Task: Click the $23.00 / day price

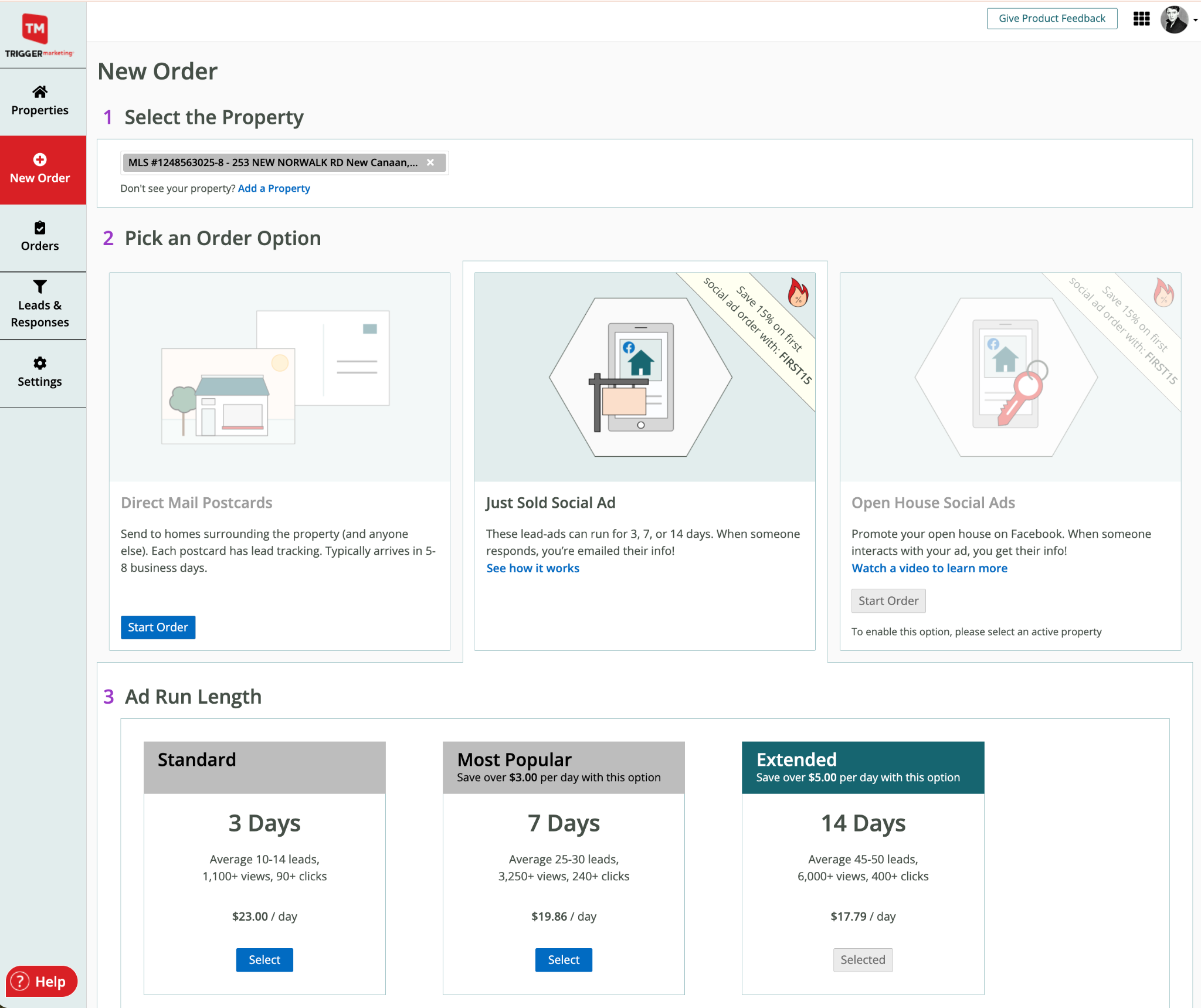Action: [264, 916]
